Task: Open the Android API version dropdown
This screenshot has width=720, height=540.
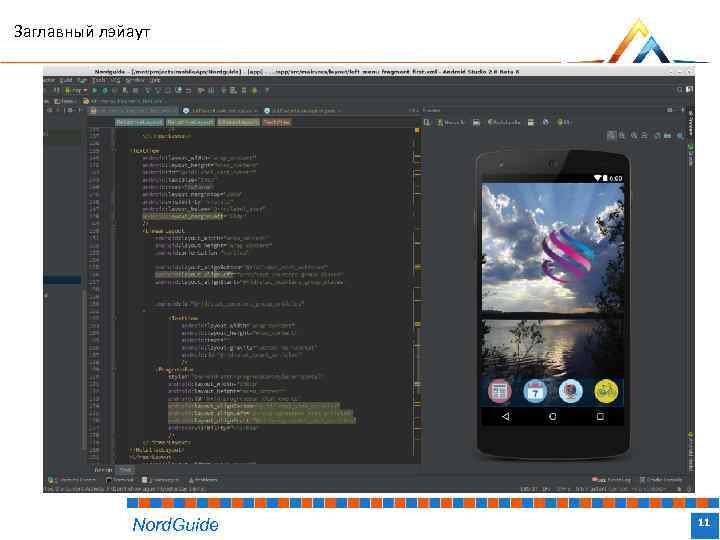Action: [564, 122]
